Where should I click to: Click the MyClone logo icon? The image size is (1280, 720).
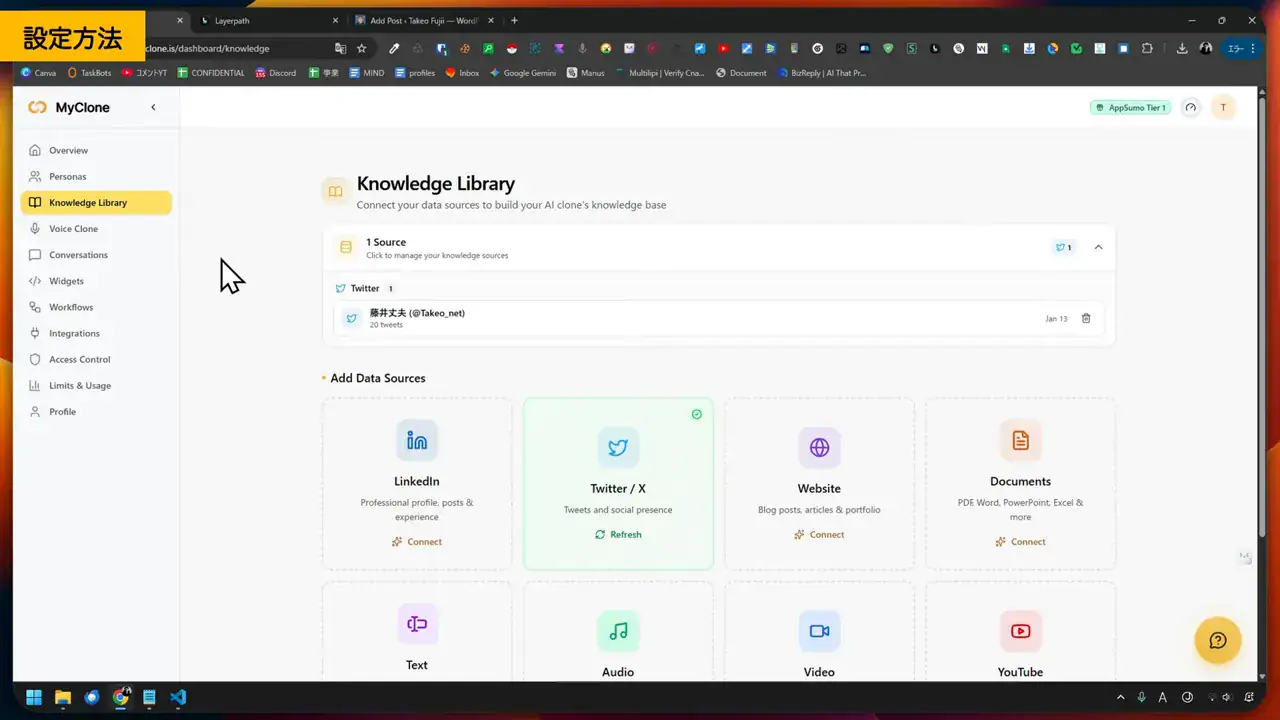coord(37,107)
